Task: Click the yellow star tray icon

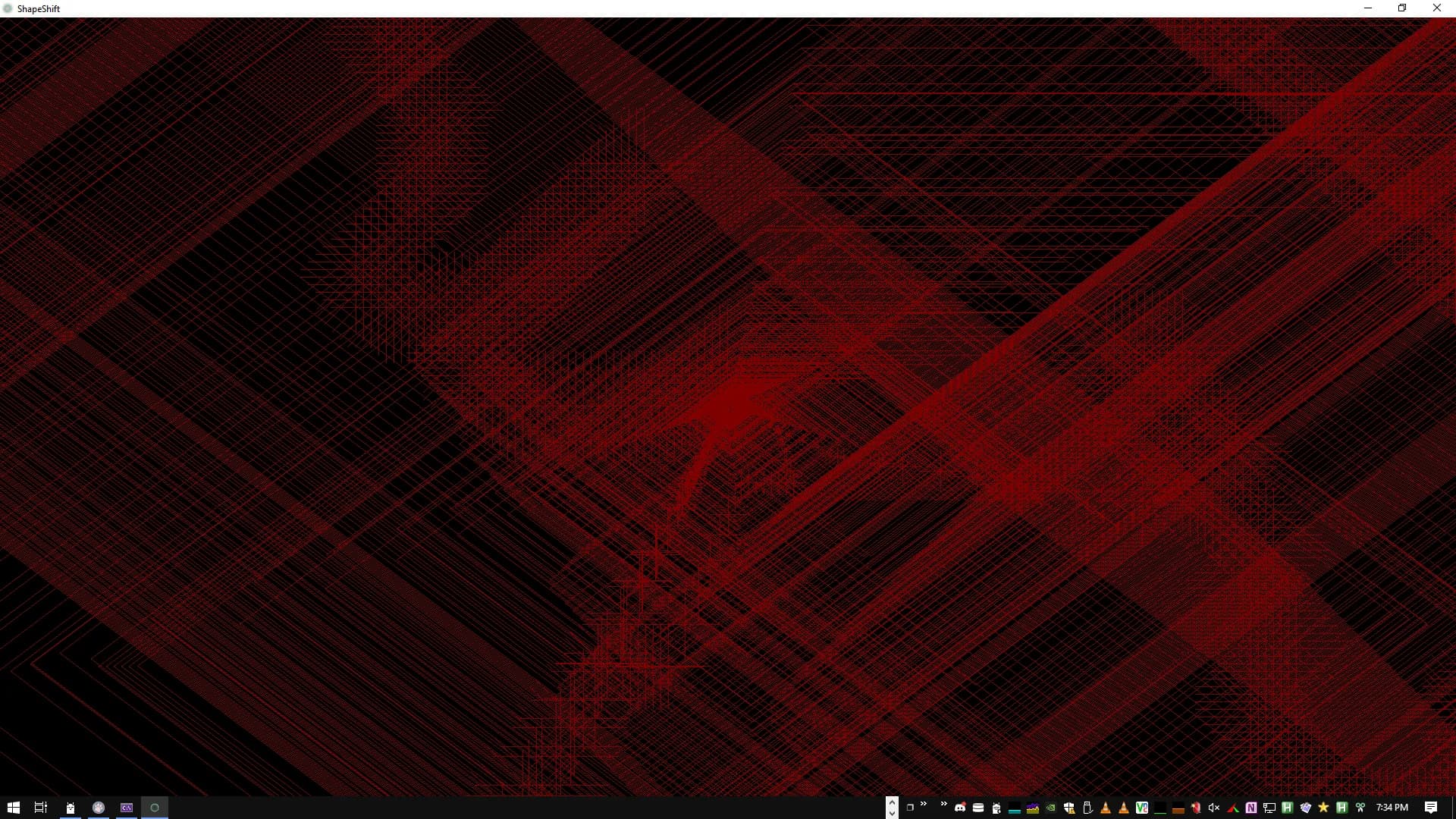Action: coord(1324,808)
